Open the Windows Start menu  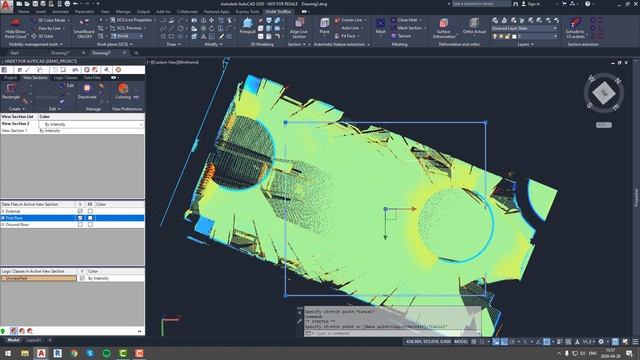8,353
